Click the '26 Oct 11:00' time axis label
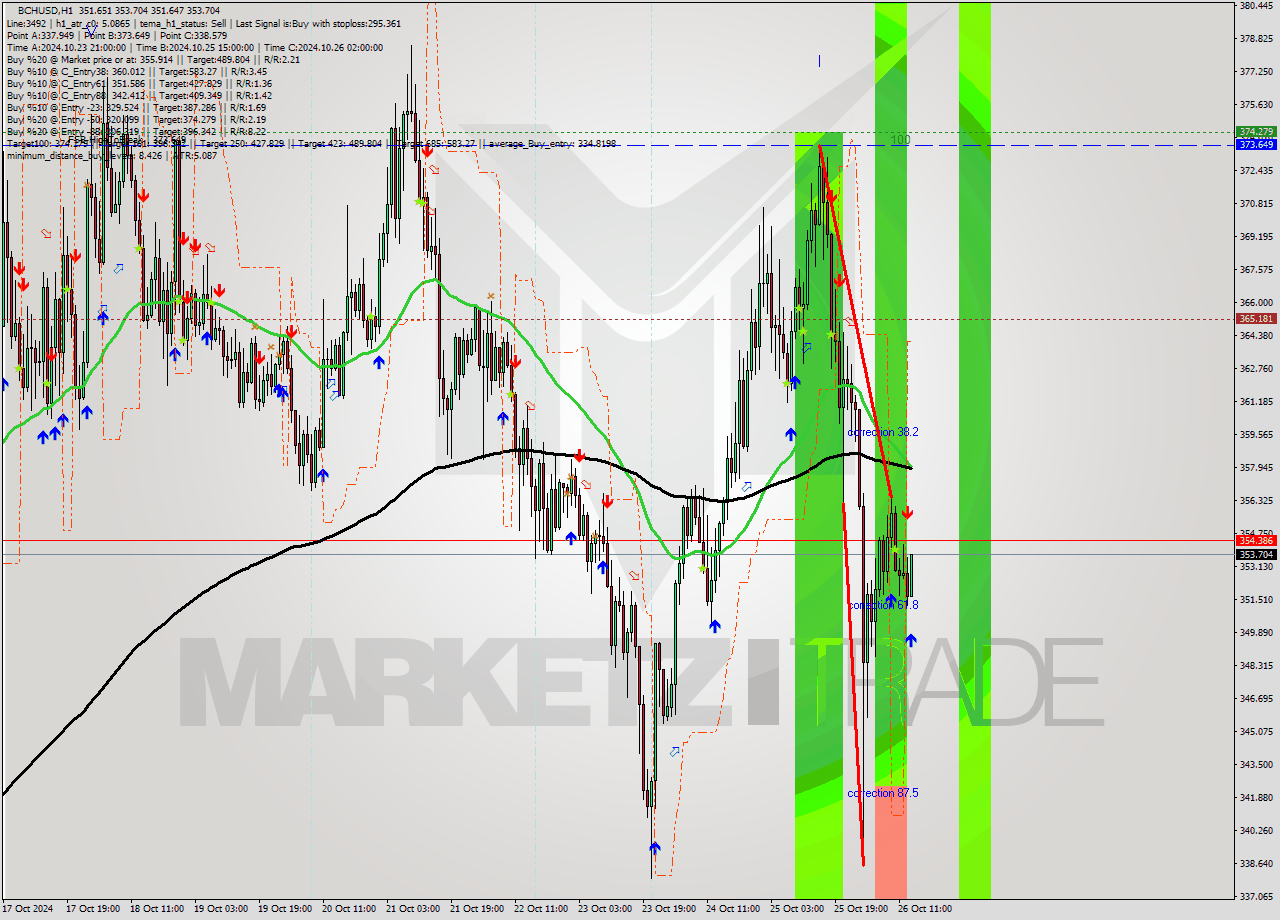The image size is (1280, 920). pos(926,909)
